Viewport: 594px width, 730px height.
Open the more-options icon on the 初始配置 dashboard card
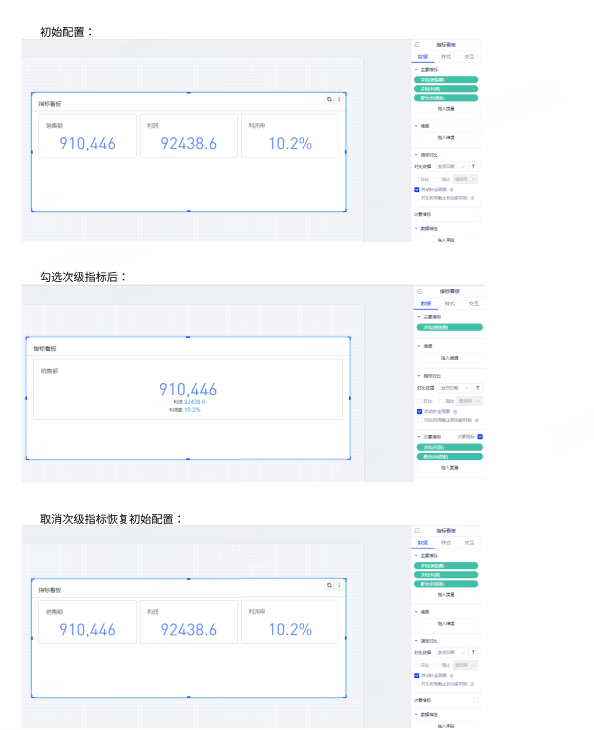coord(339,99)
